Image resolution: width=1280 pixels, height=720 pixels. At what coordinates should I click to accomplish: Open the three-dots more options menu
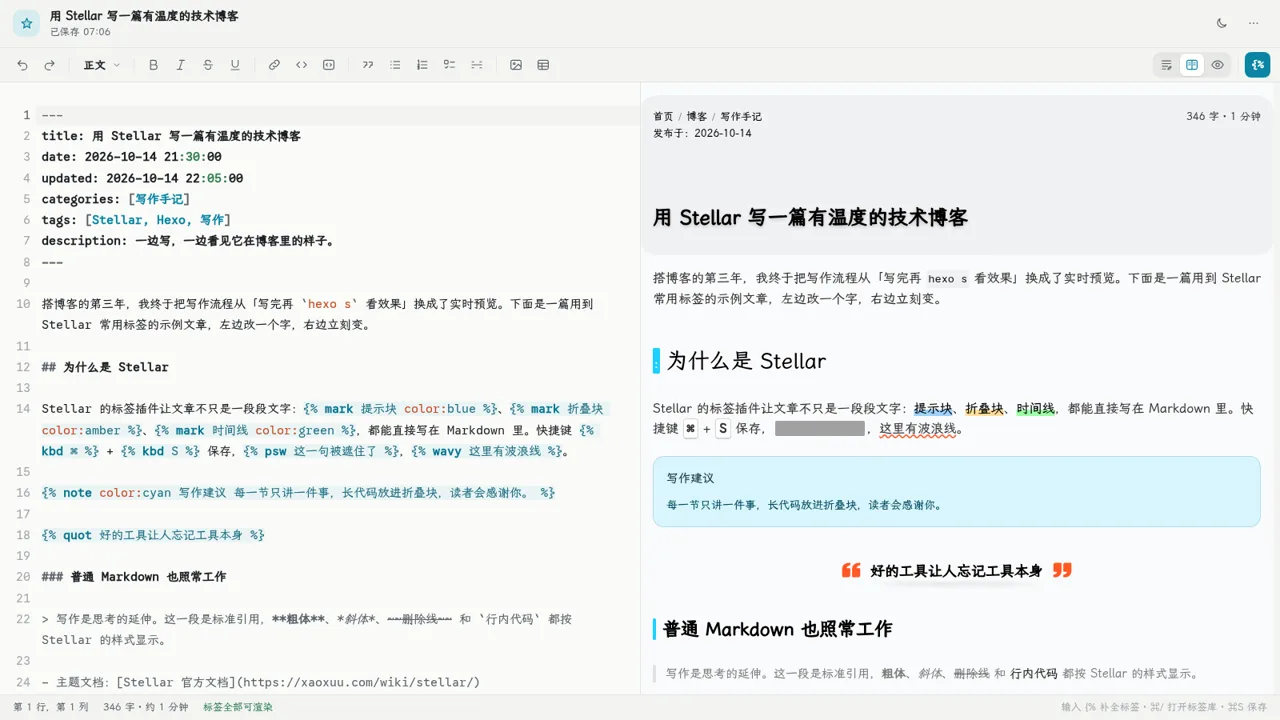pyautogui.click(x=1253, y=23)
